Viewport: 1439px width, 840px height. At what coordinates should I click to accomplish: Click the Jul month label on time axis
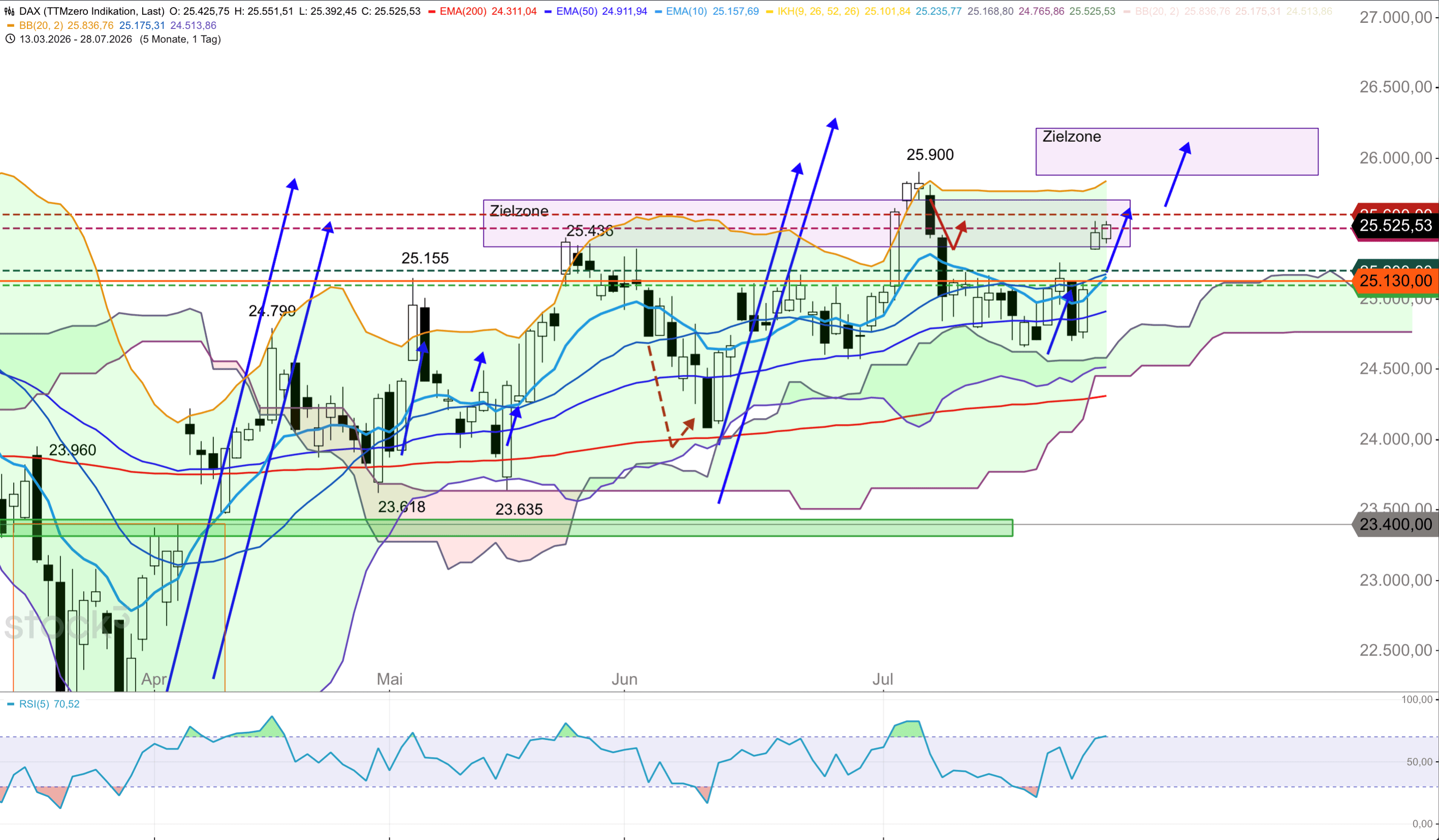[x=883, y=679]
